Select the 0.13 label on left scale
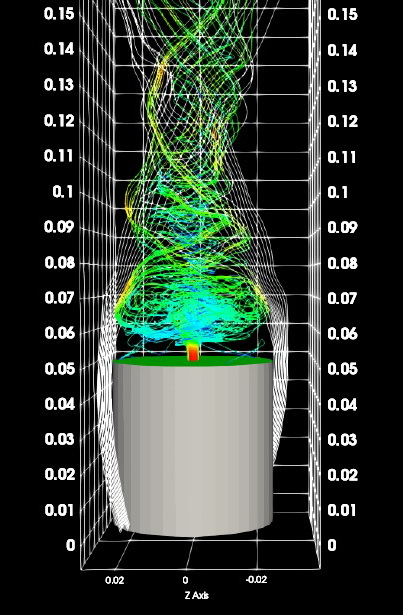Viewport: 403px width, 615px height. [x=59, y=85]
